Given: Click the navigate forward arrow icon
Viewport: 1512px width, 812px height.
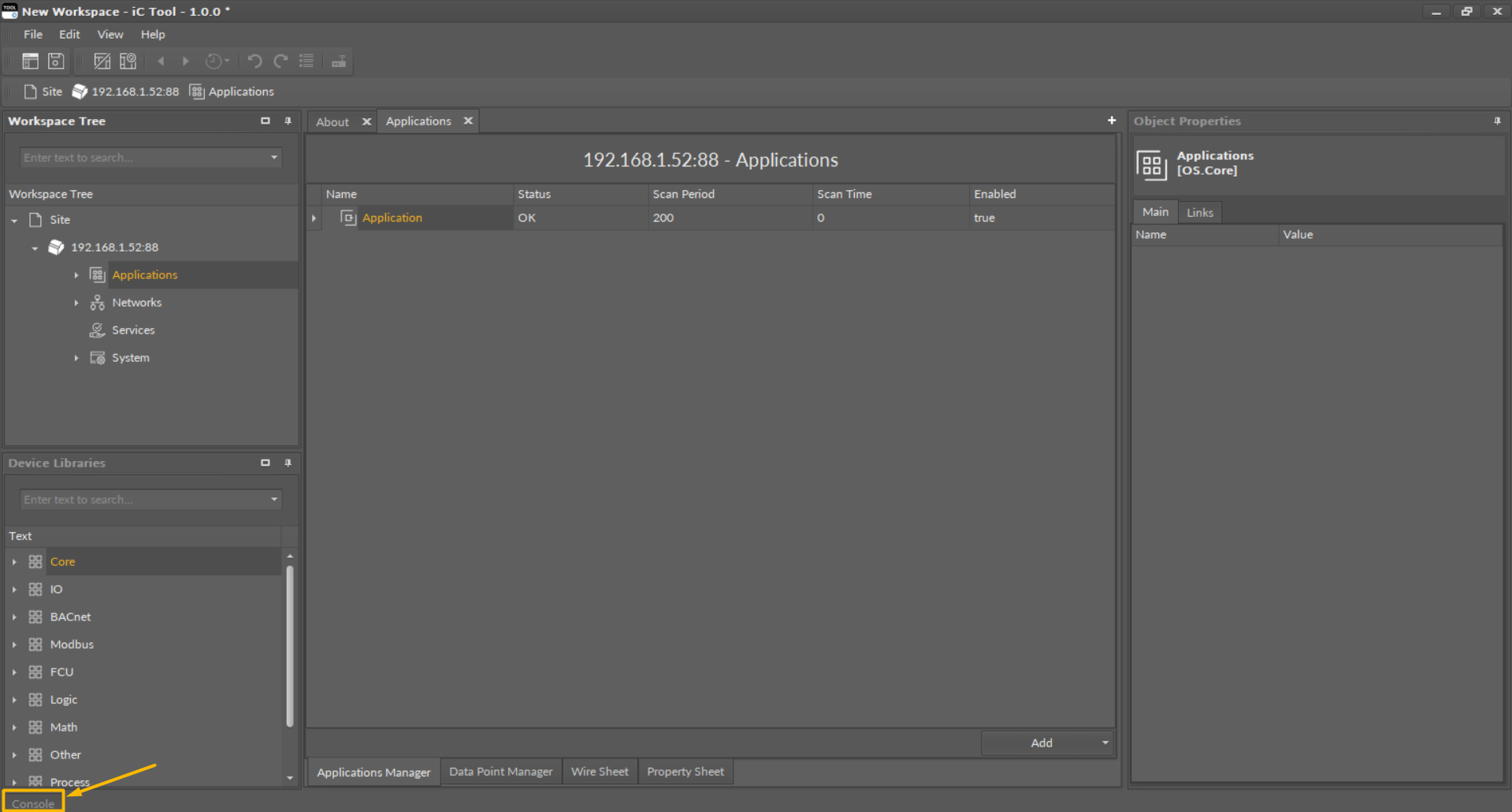Looking at the screenshot, I should pos(185,61).
